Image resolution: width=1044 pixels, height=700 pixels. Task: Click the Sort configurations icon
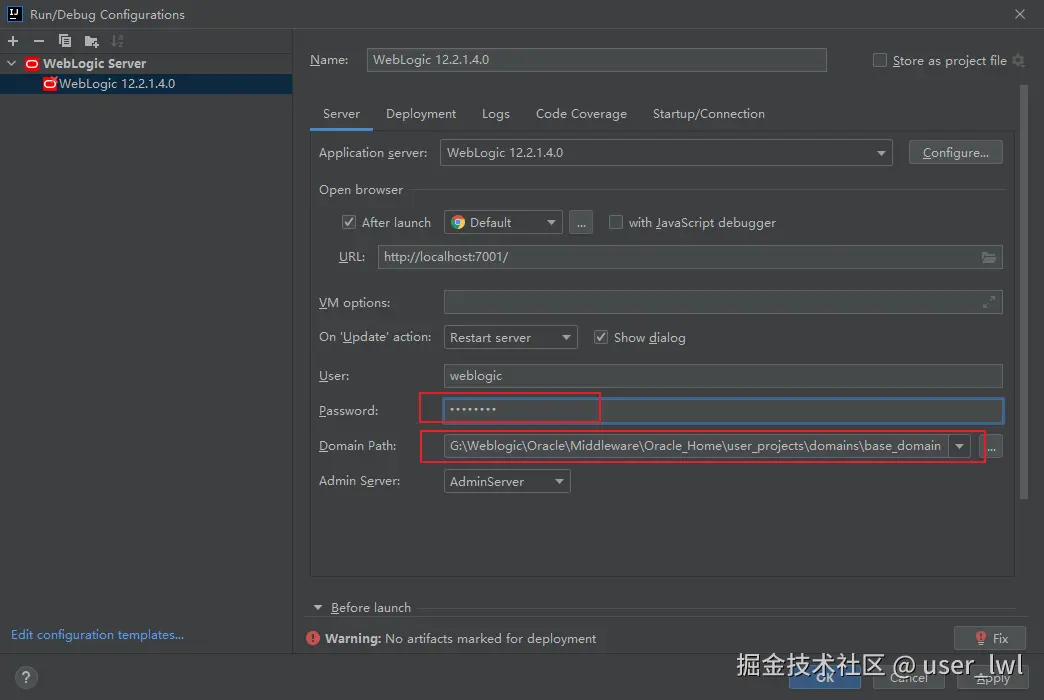click(x=117, y=41)
